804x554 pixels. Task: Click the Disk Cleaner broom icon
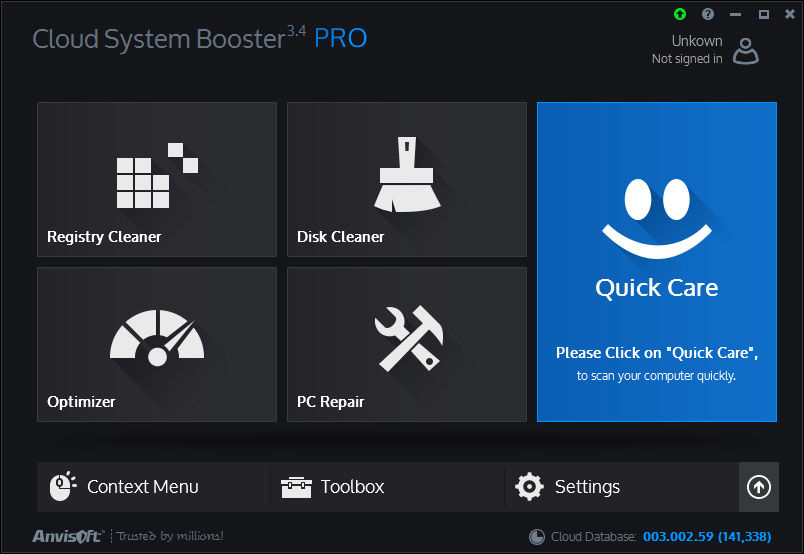407,174
